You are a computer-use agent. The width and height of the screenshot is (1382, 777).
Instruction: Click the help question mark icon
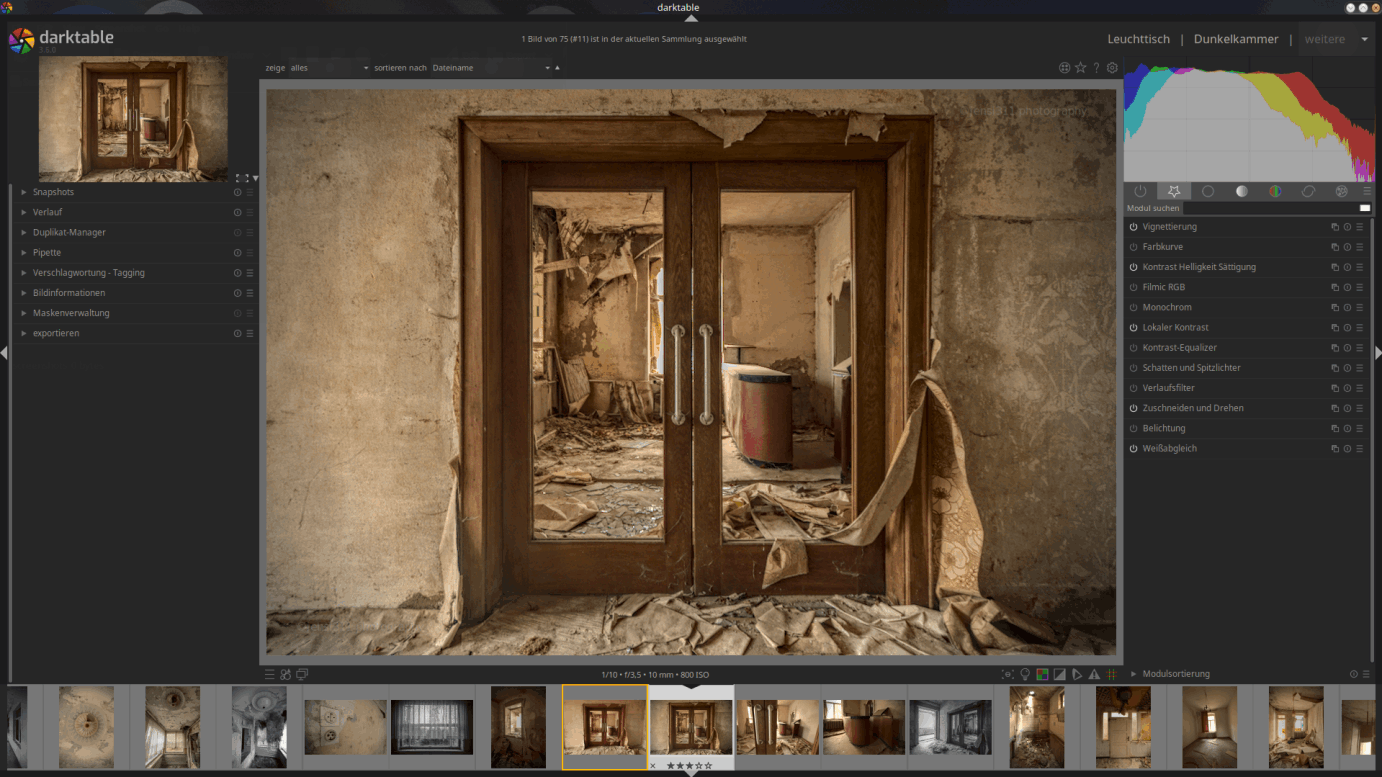[1096, 68]
